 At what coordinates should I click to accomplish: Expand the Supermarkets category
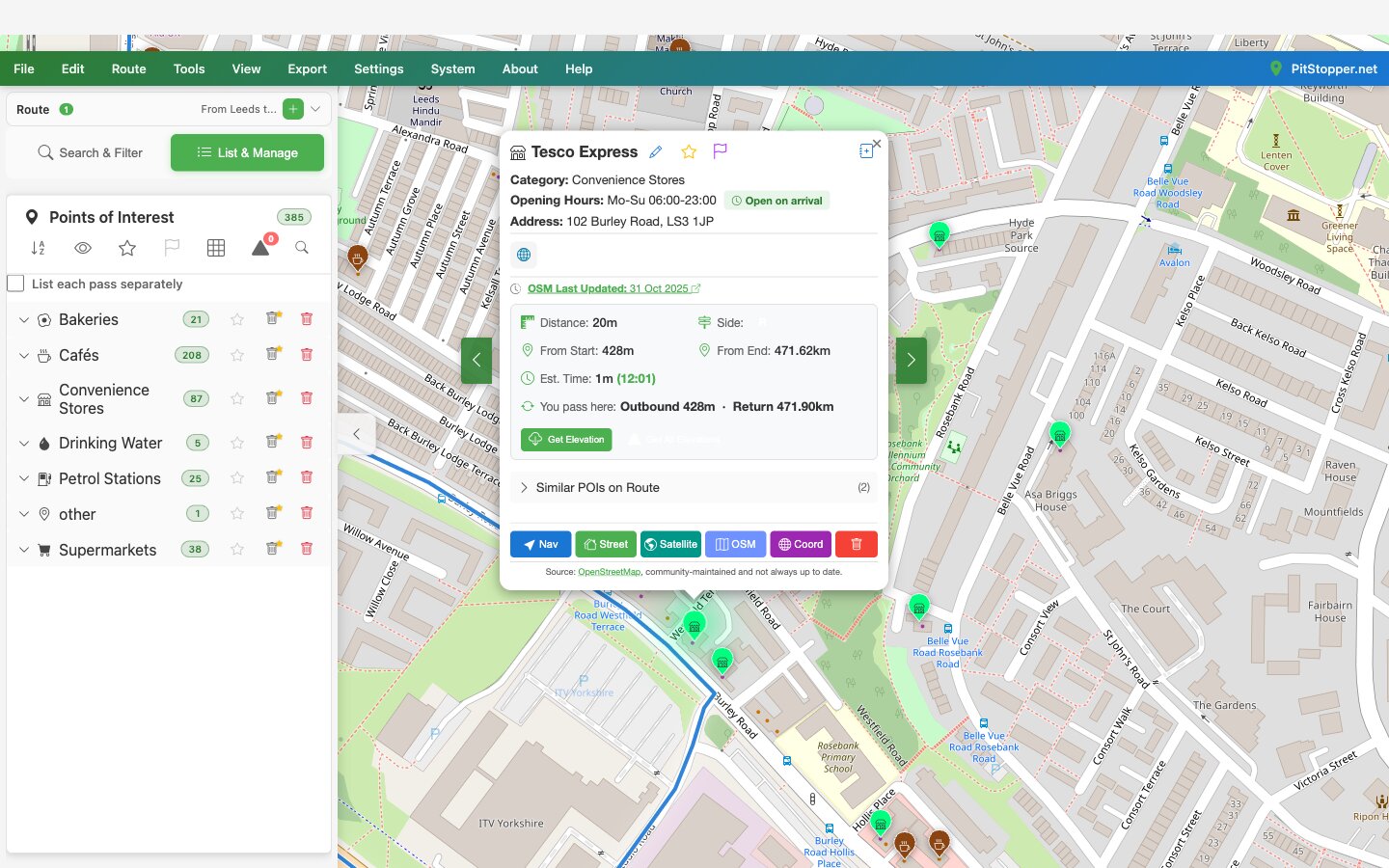(24, 551)
